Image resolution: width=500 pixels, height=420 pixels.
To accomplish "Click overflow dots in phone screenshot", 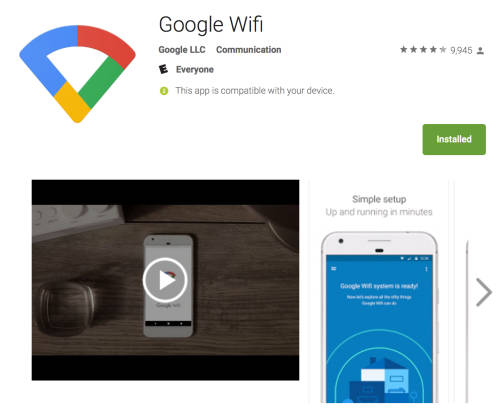I will 426,269.
